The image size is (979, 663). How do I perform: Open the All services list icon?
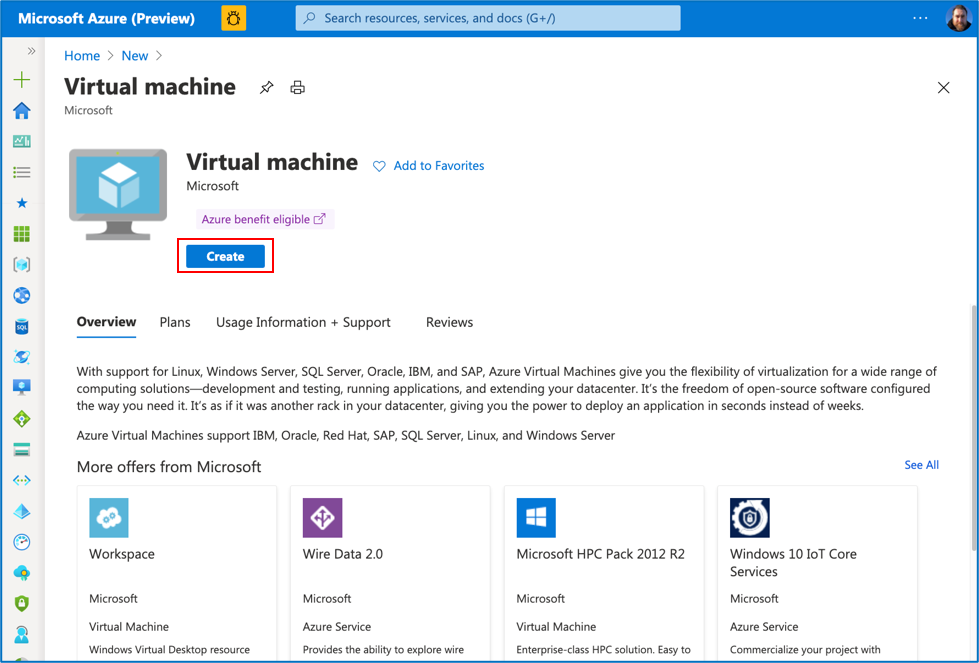(x=22, y=172)
